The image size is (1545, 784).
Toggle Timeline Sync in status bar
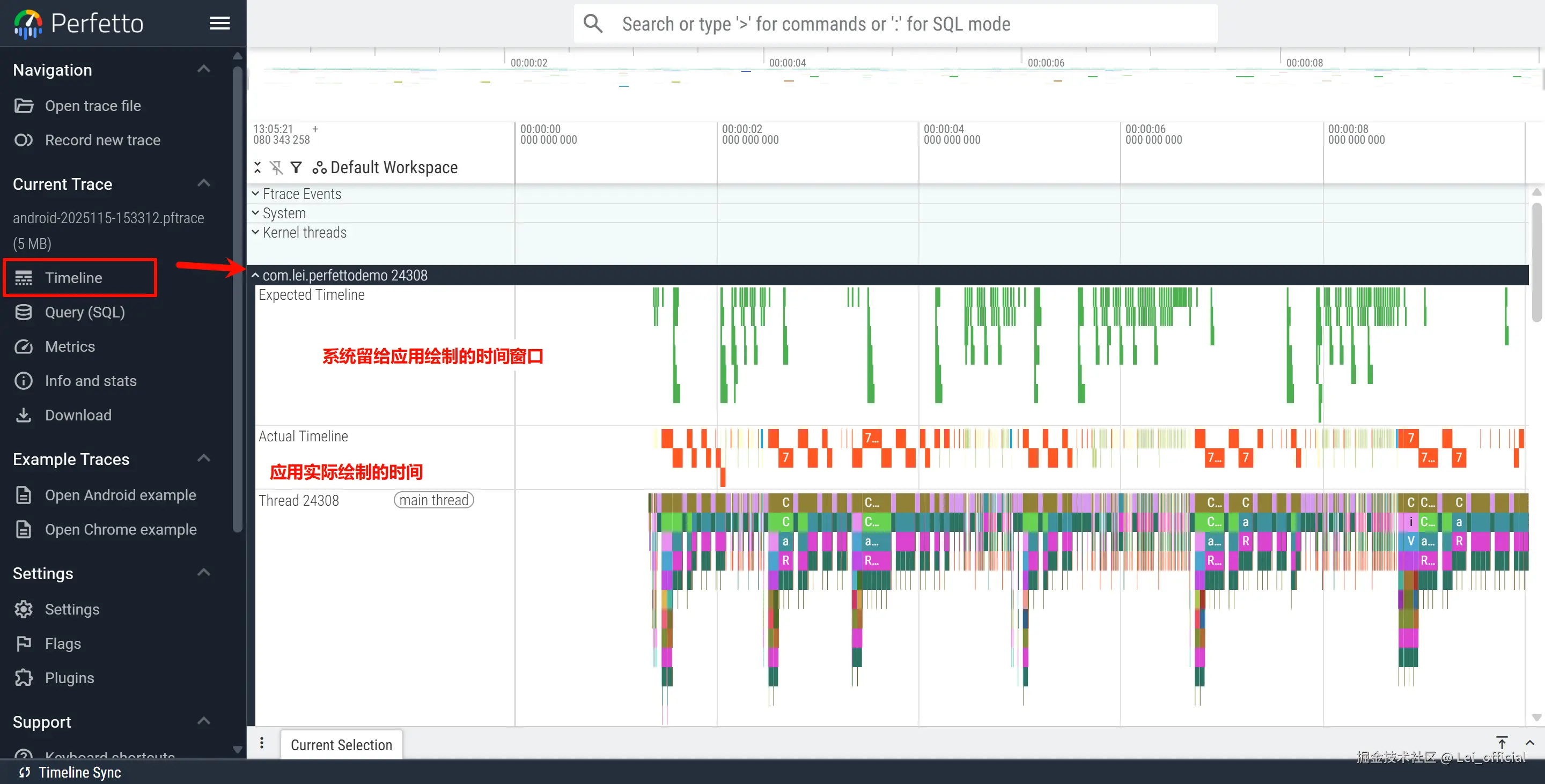pos(71,772)
